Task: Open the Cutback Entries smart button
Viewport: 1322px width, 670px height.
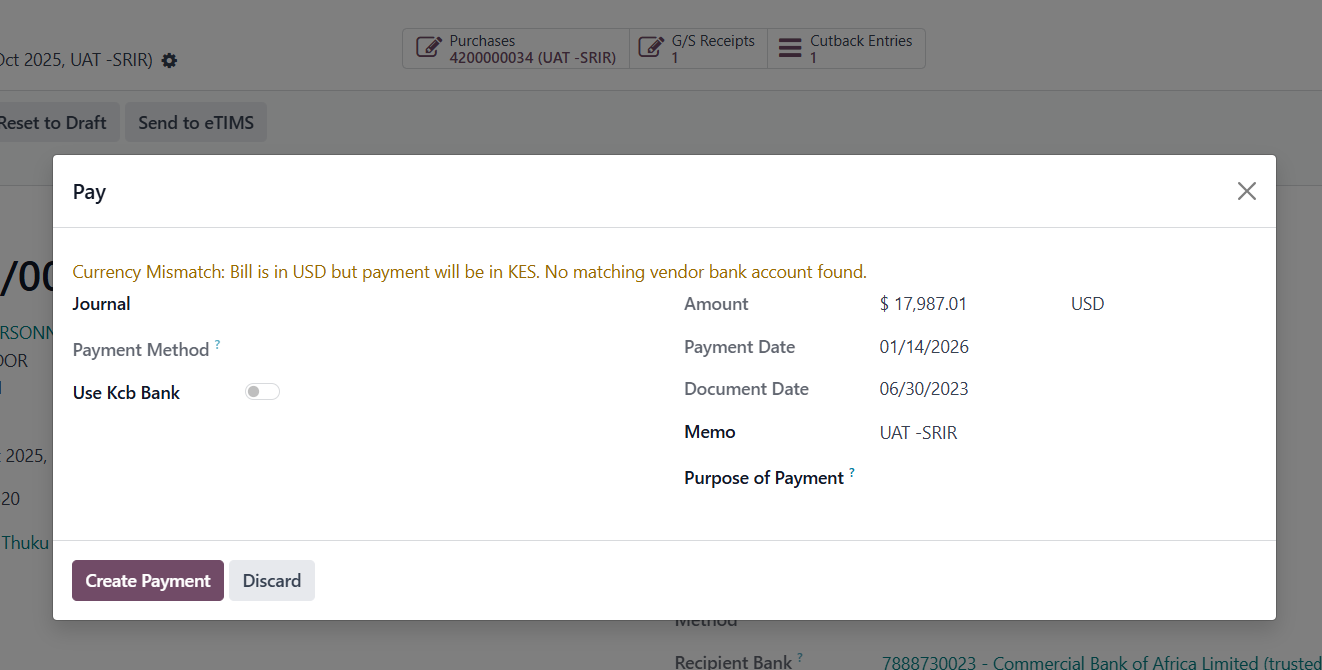Action: pyautogui.click(x=847, y=49)
